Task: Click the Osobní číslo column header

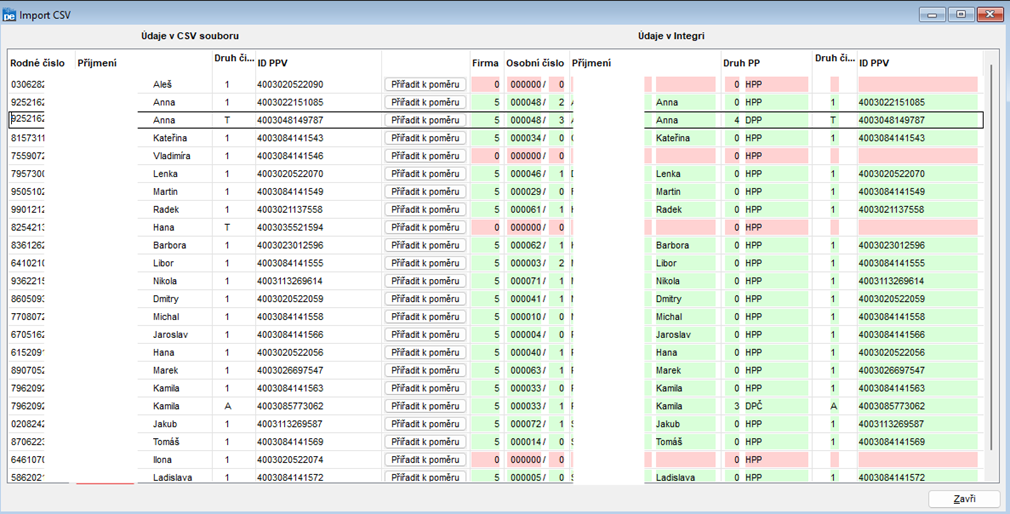Action: tap(536, 63)
